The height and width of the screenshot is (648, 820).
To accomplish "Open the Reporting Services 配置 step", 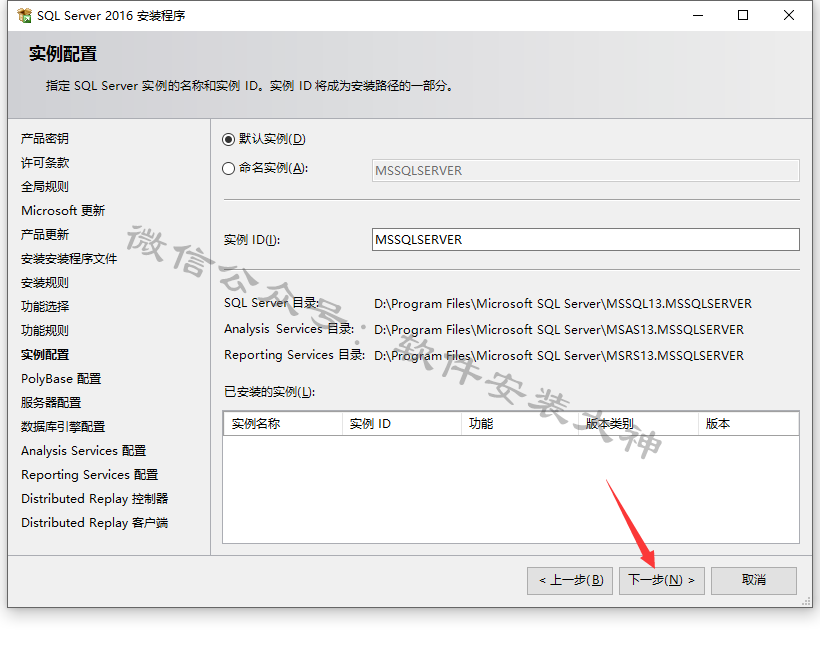I will (x=89, y=475).
